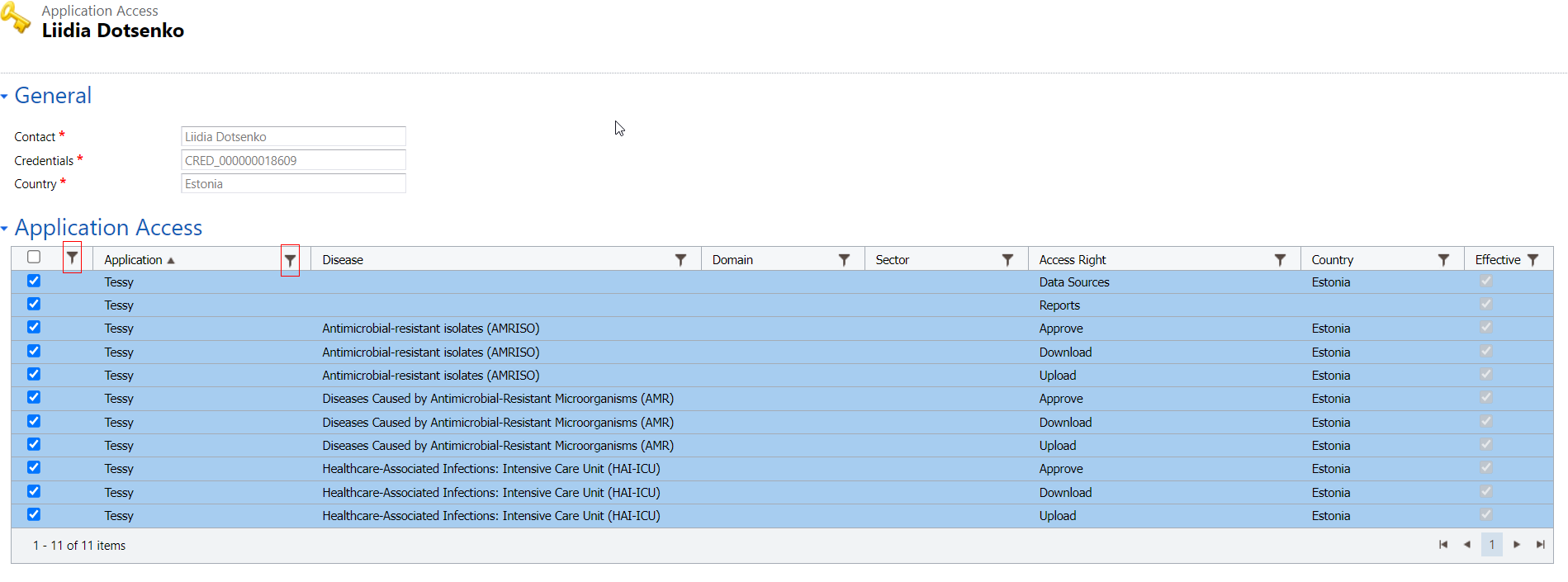Image resolution: width=1568 pixels, height=582 pixels.
Task: Click the Credentials input field
Action: [293, 160]
